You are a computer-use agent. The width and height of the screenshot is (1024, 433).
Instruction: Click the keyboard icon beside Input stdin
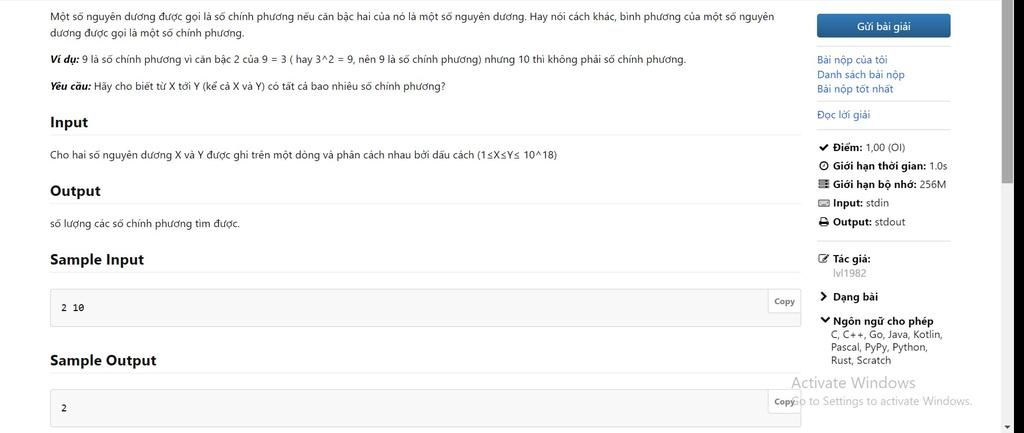click(x=824, y=203)
